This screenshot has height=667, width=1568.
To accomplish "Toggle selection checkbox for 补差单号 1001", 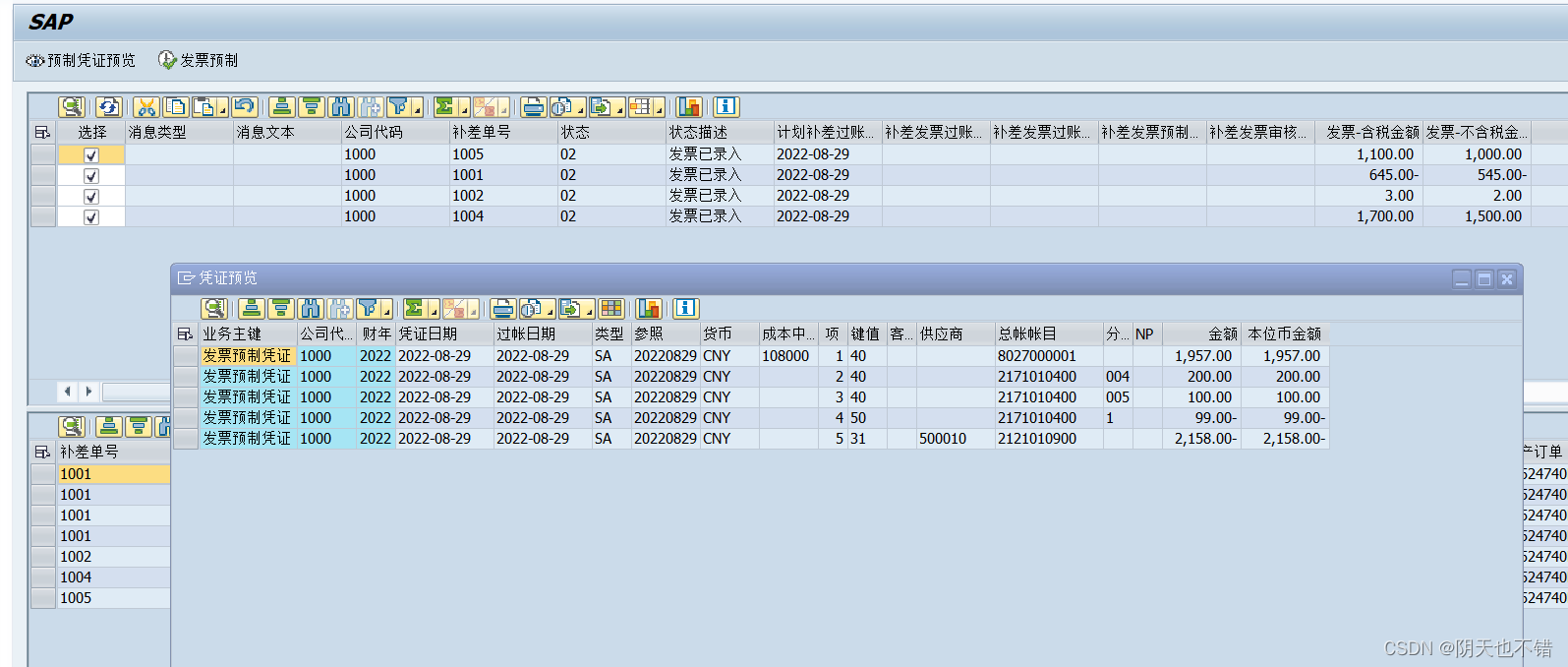I will pos(91,176).
